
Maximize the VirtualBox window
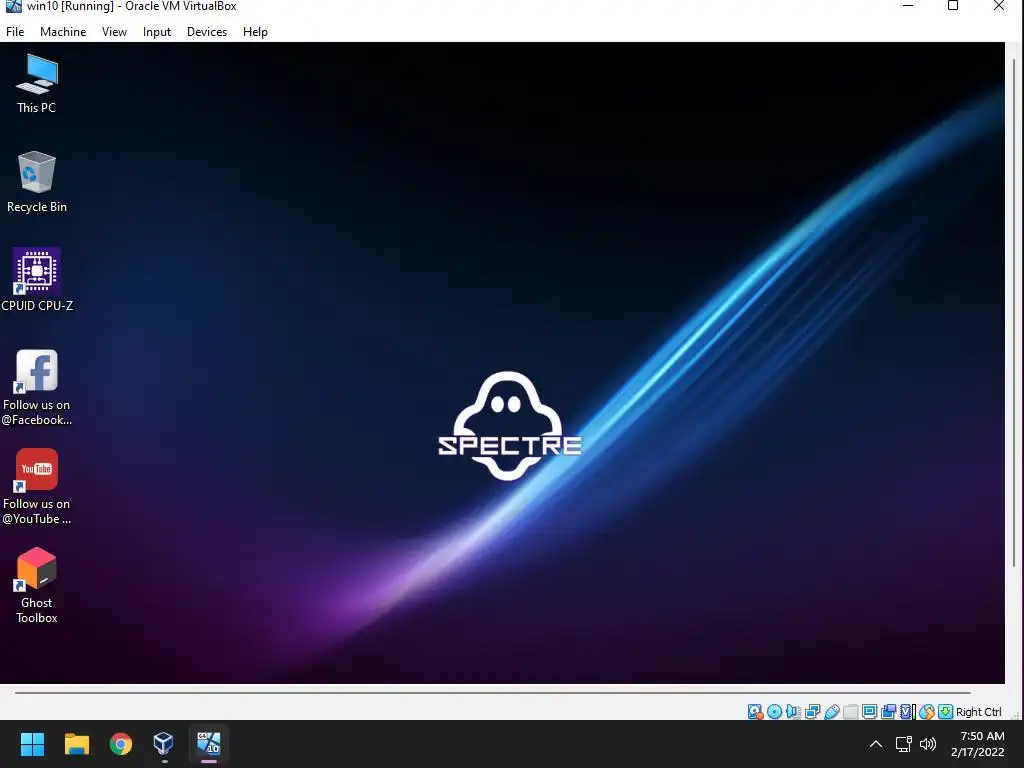pyautogui.click(x=953, y=6)
